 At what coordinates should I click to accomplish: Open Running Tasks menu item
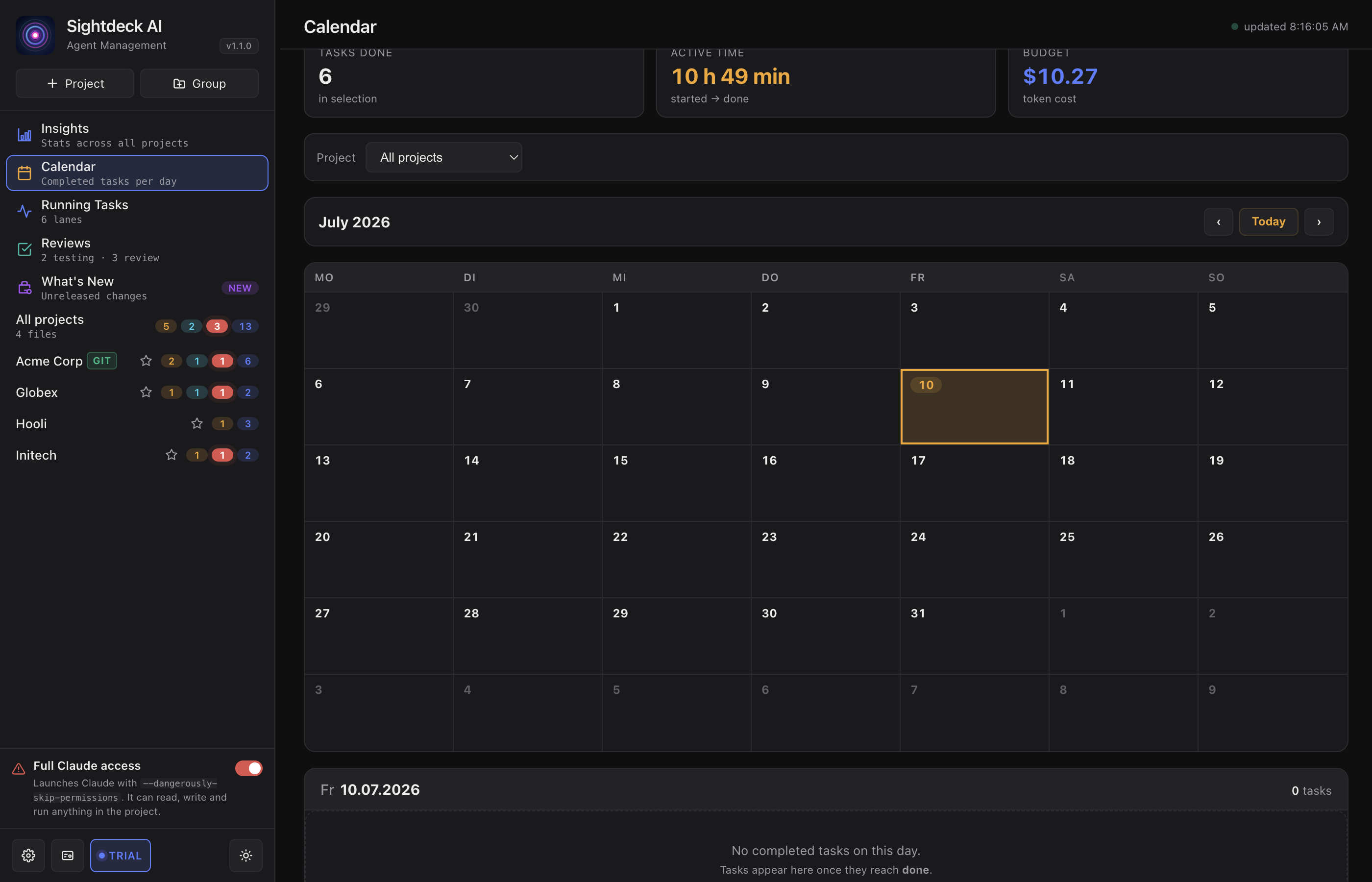pyautogui.click(x=137, y=211)
